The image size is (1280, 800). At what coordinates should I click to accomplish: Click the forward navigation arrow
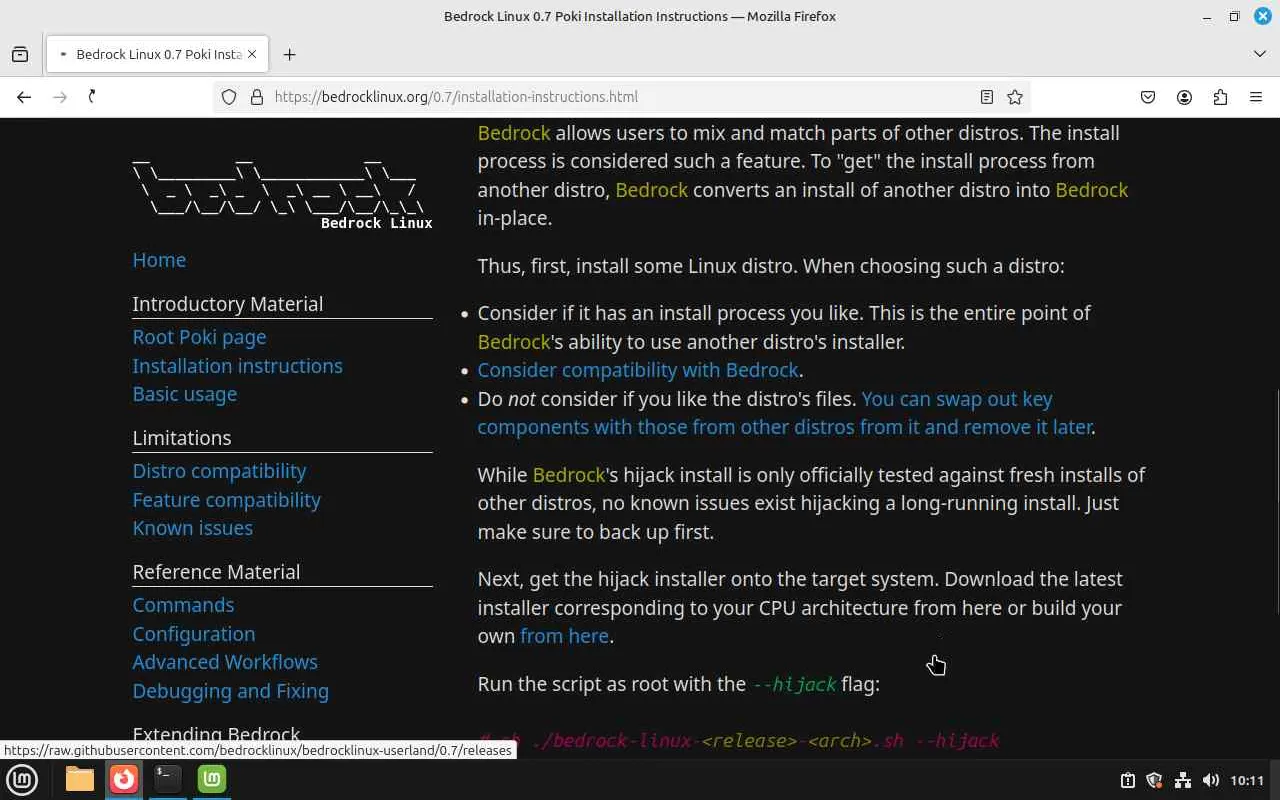pos(60,97)
